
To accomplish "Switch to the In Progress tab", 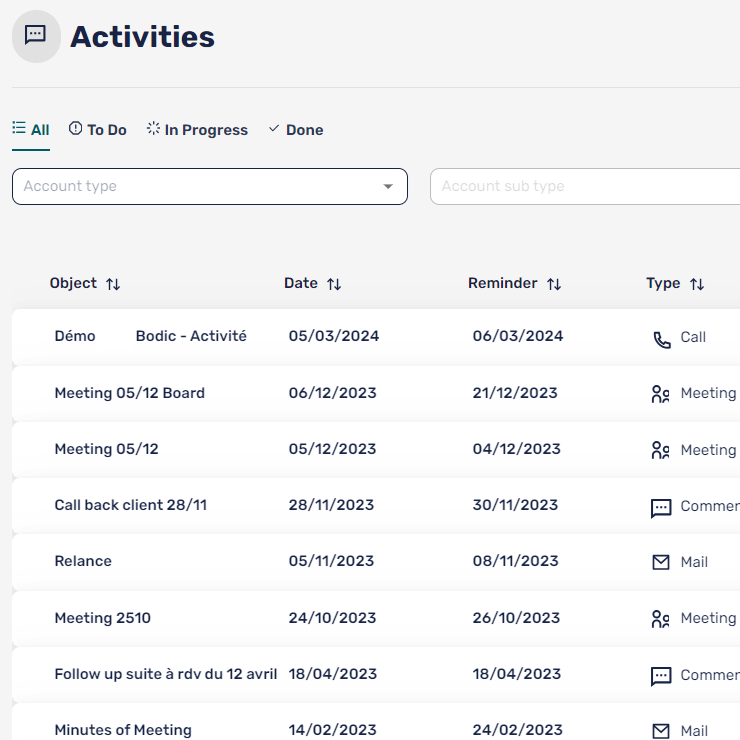I will tap(197, 130).
